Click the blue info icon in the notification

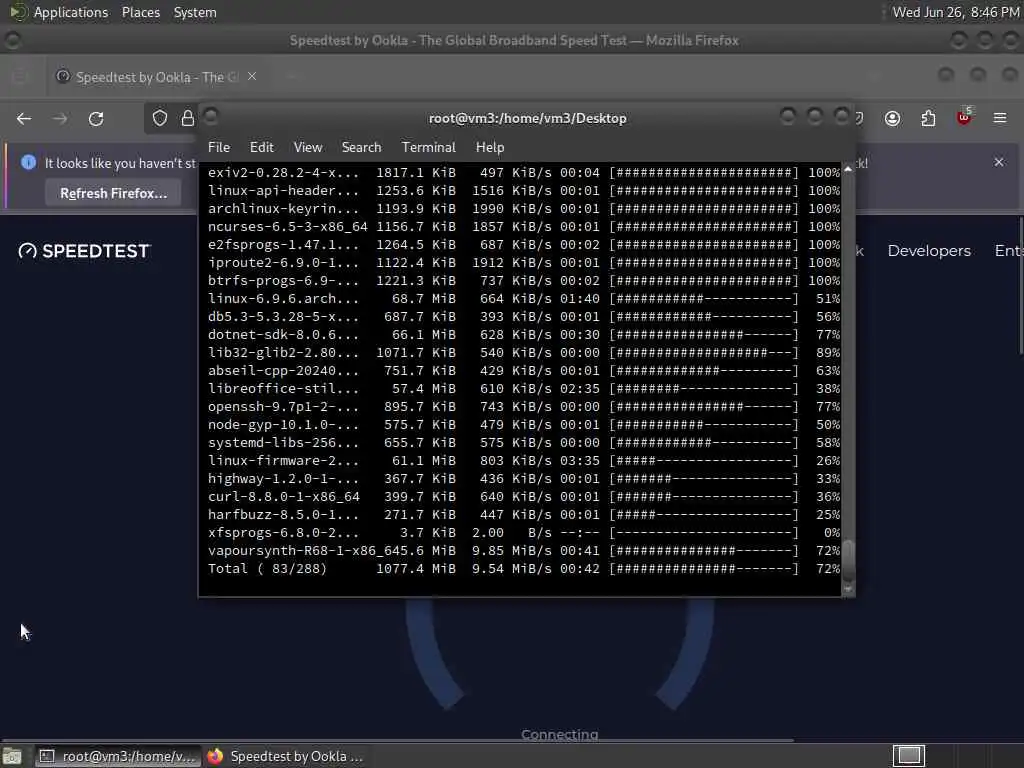click(x=28, y=163)
